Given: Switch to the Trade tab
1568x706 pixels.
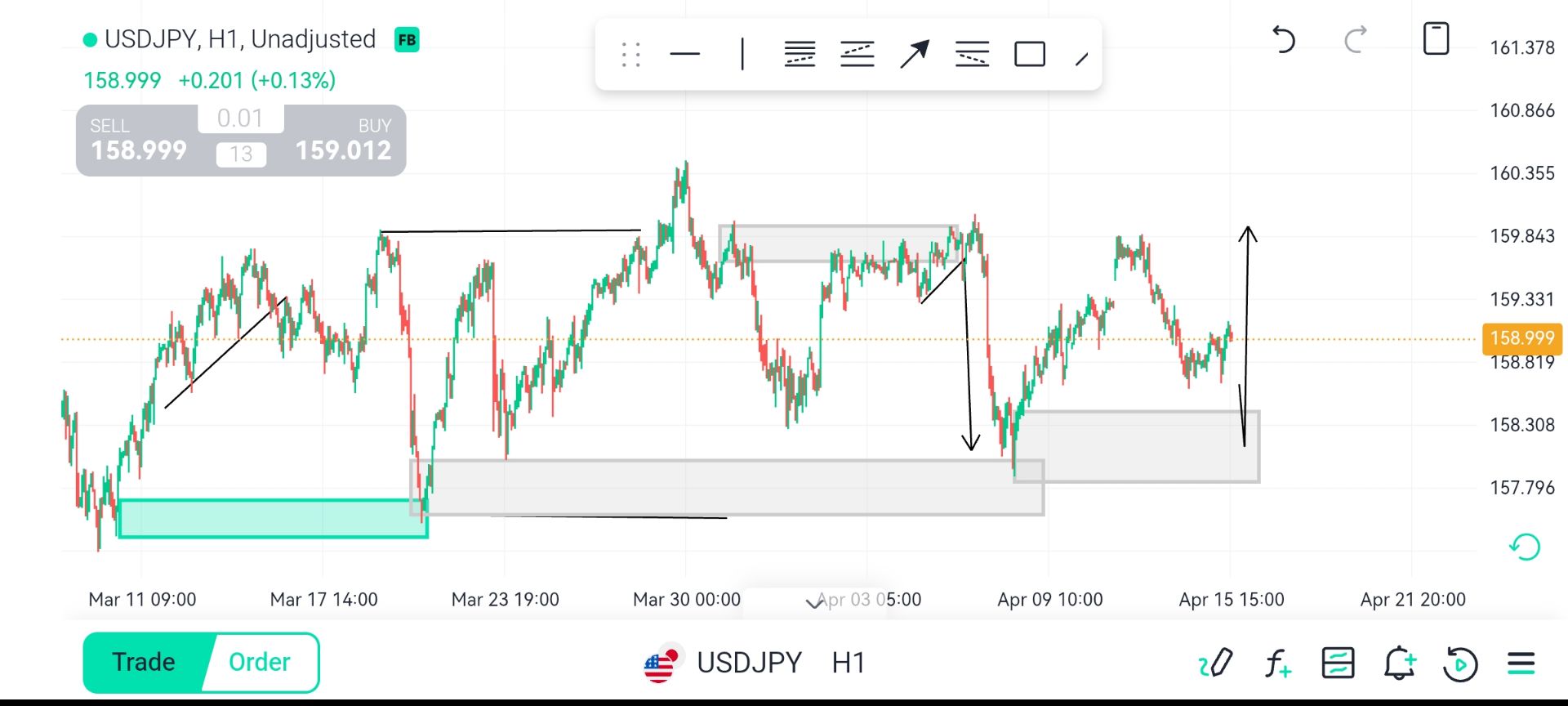Looking at the screenshot, I should pyautogui.click(x=144, y=662).
